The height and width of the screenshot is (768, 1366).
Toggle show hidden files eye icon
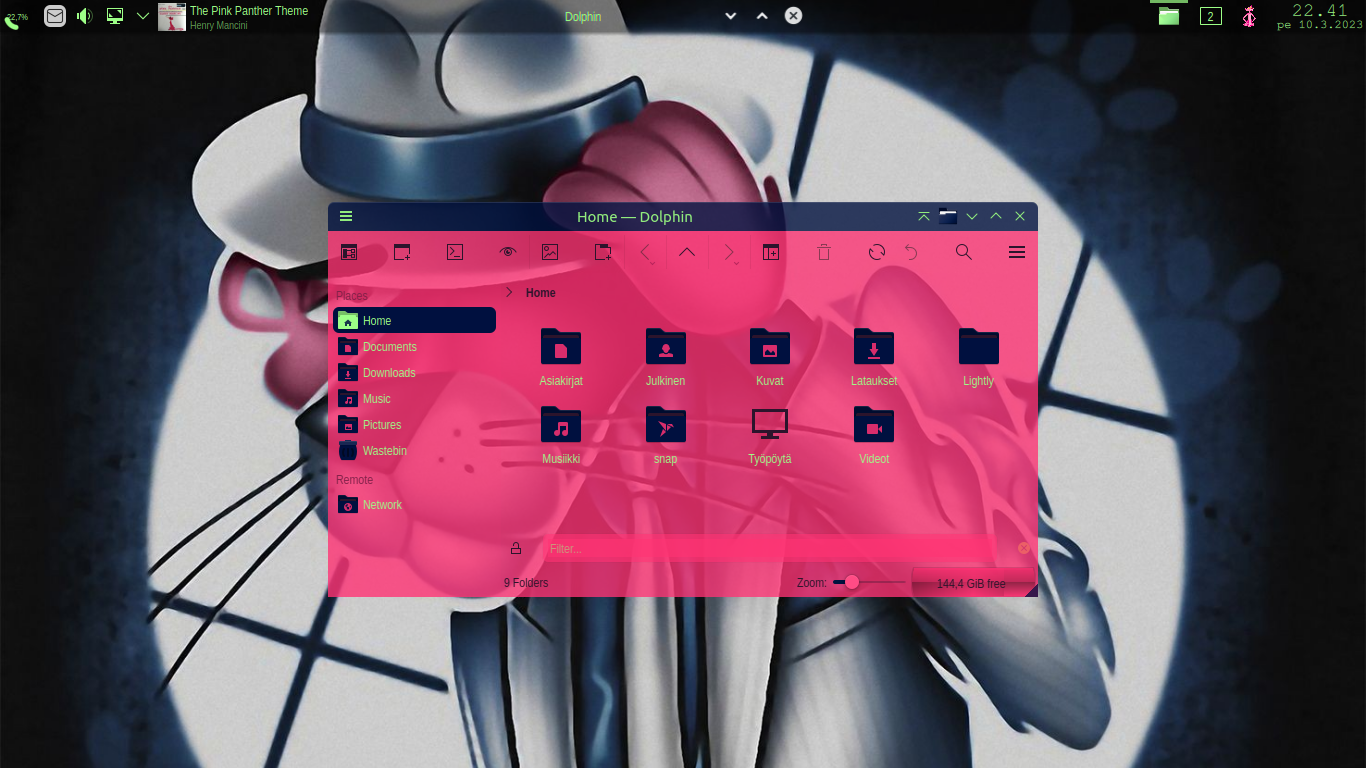pyautogui.click(x=507, y=252)
